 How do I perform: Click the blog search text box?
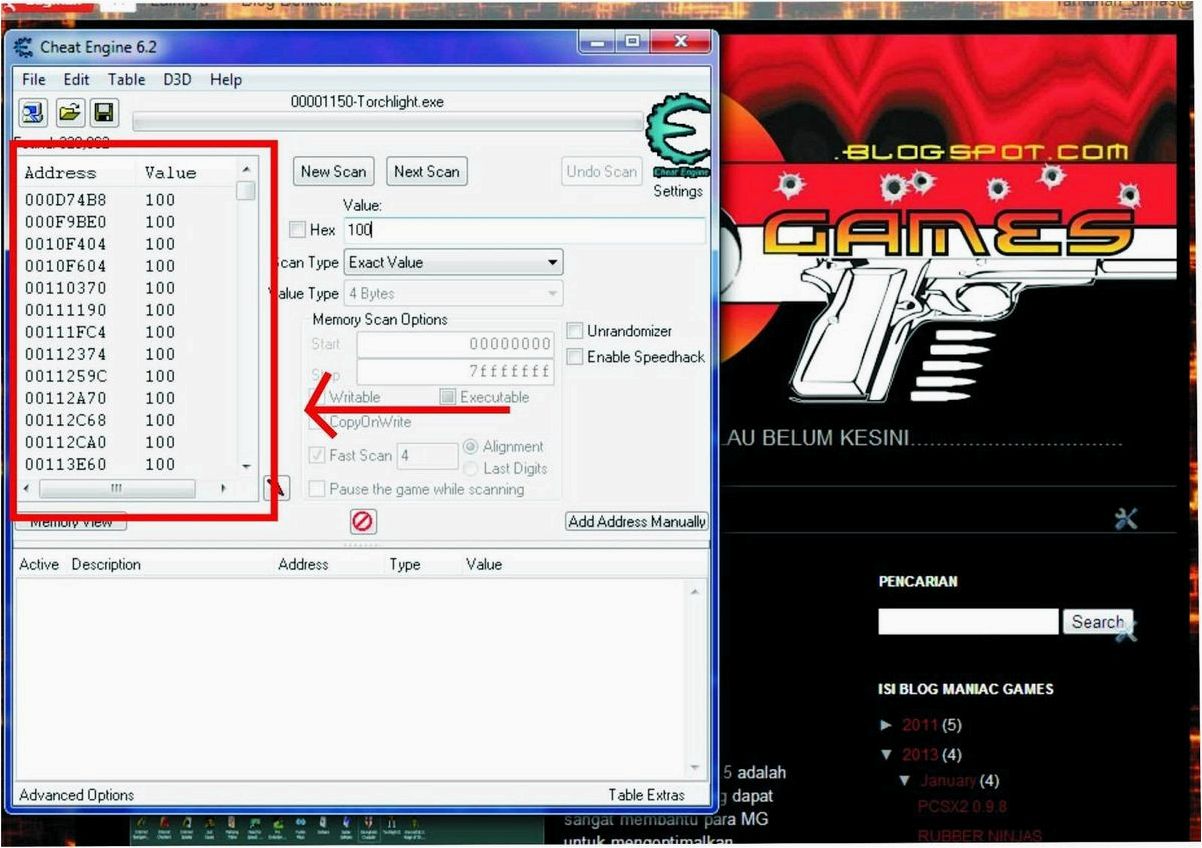coord(968,622)
